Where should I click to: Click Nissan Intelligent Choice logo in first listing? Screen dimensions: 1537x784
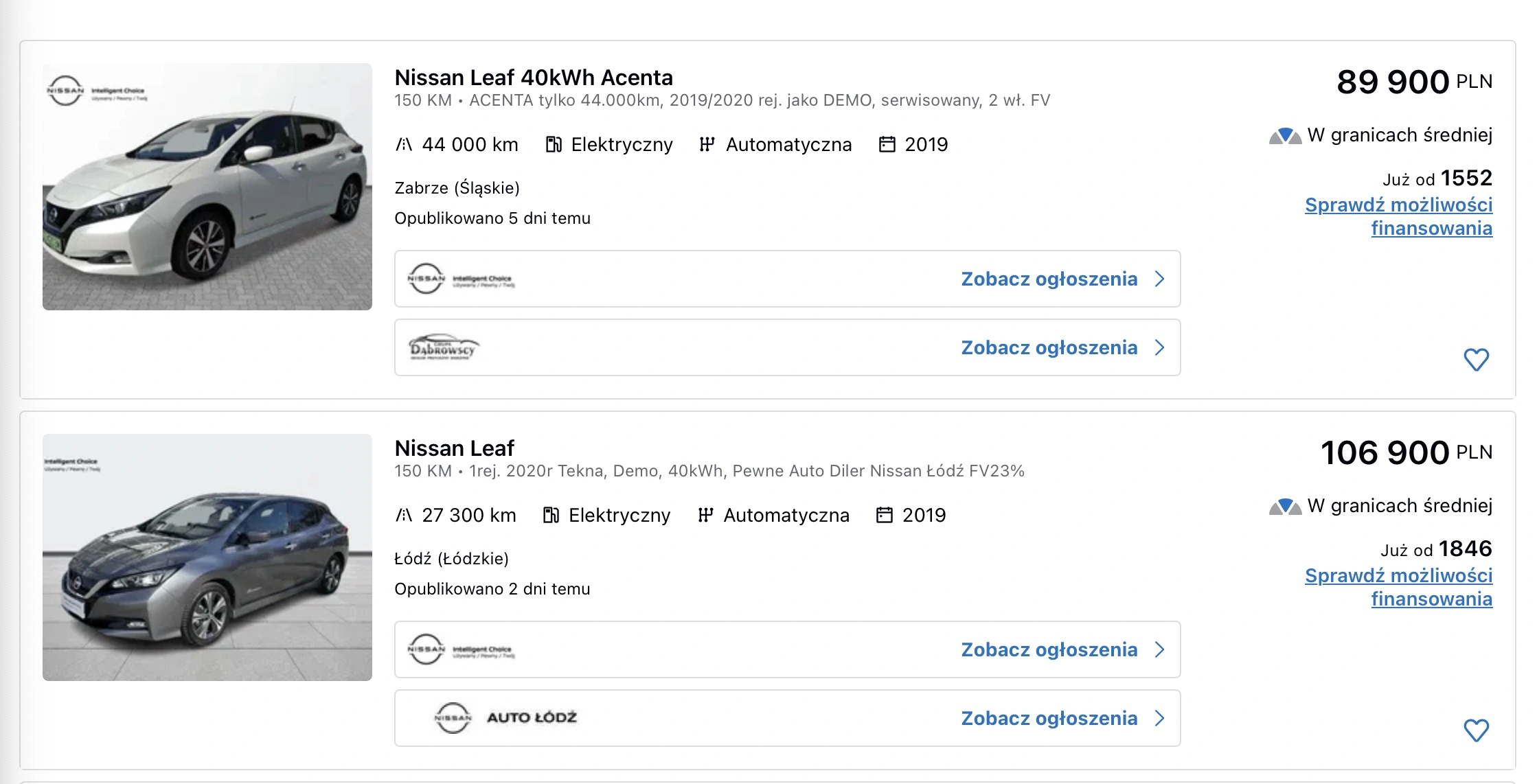[461, 279]
